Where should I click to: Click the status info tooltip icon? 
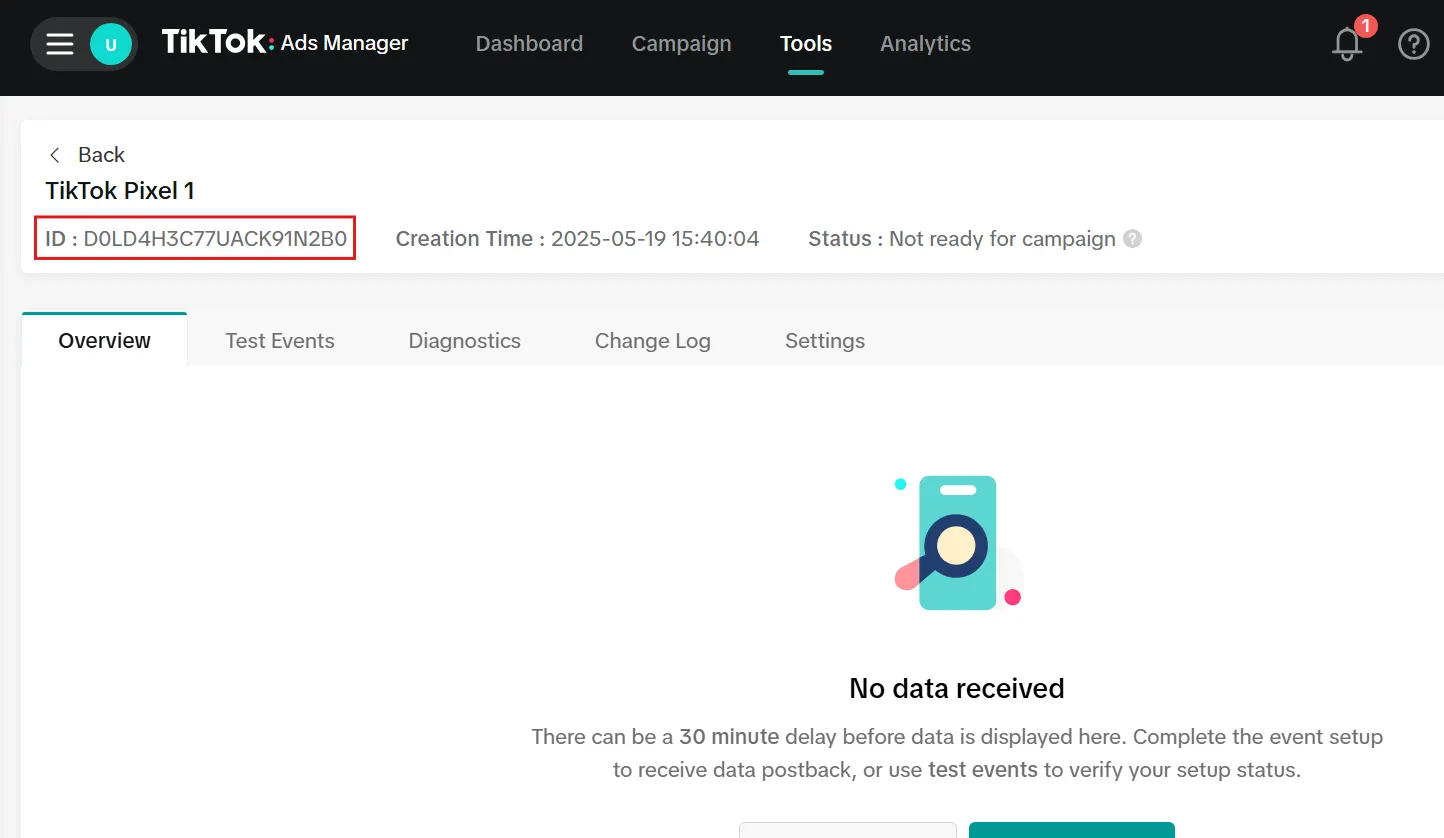coord(1132,239)
